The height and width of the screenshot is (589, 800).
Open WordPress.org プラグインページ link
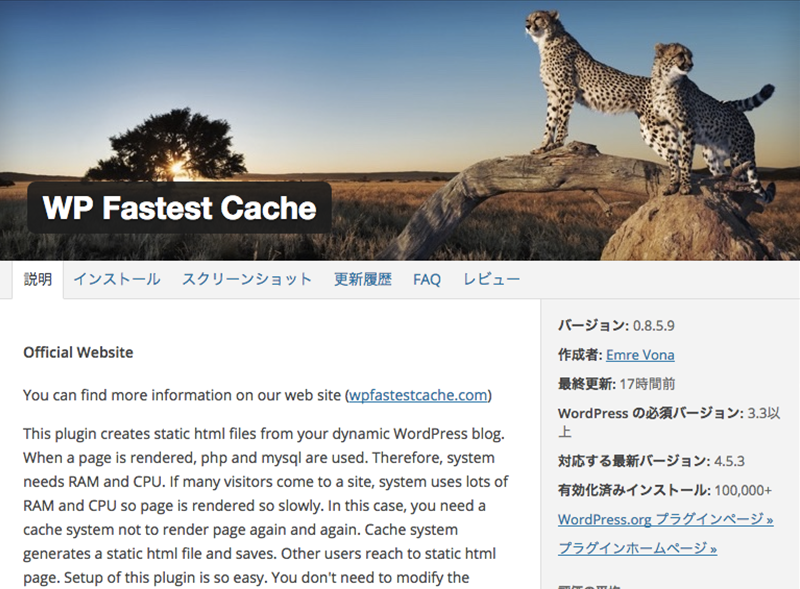665,519
